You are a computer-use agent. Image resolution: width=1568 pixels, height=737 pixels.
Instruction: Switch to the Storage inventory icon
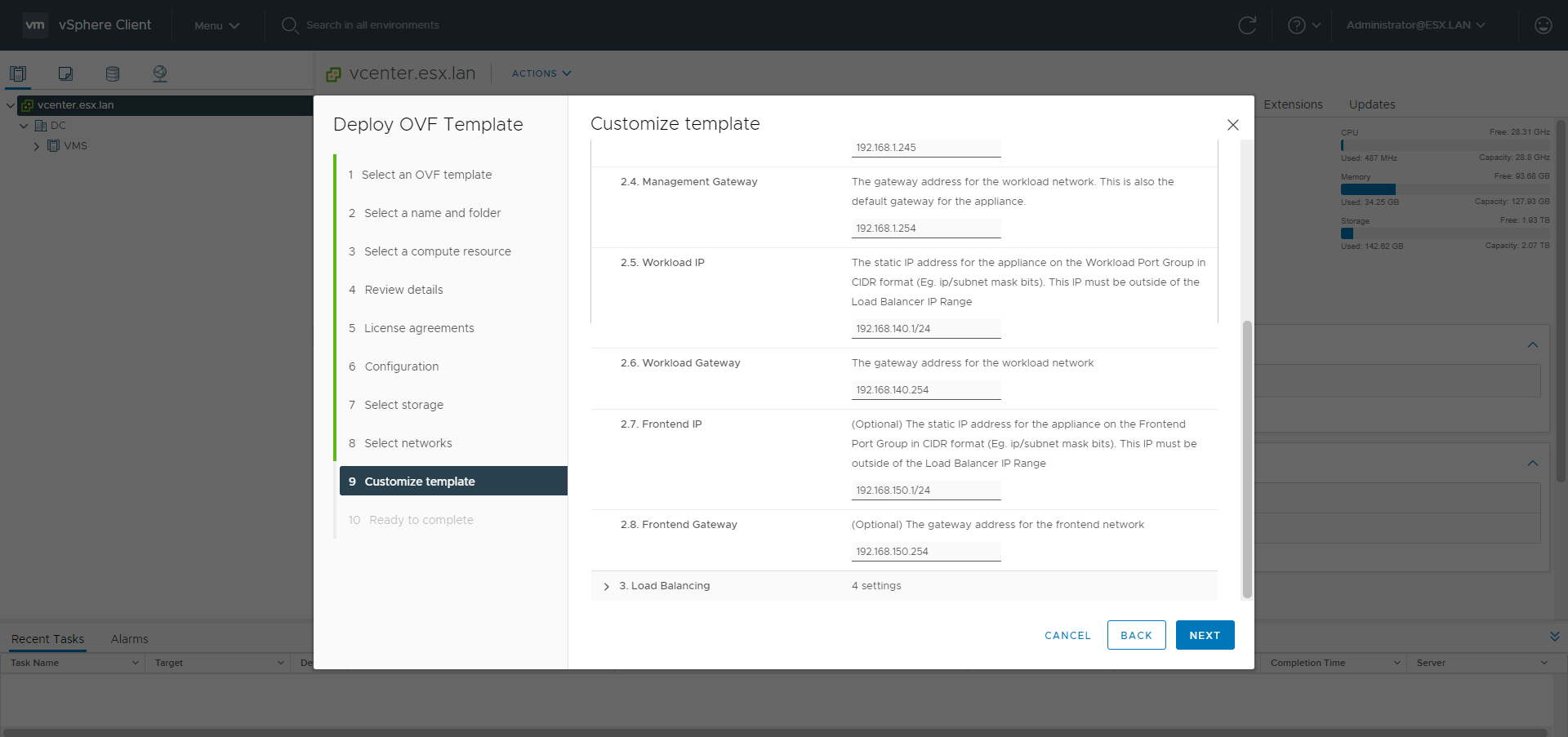(x=113, y=73)
